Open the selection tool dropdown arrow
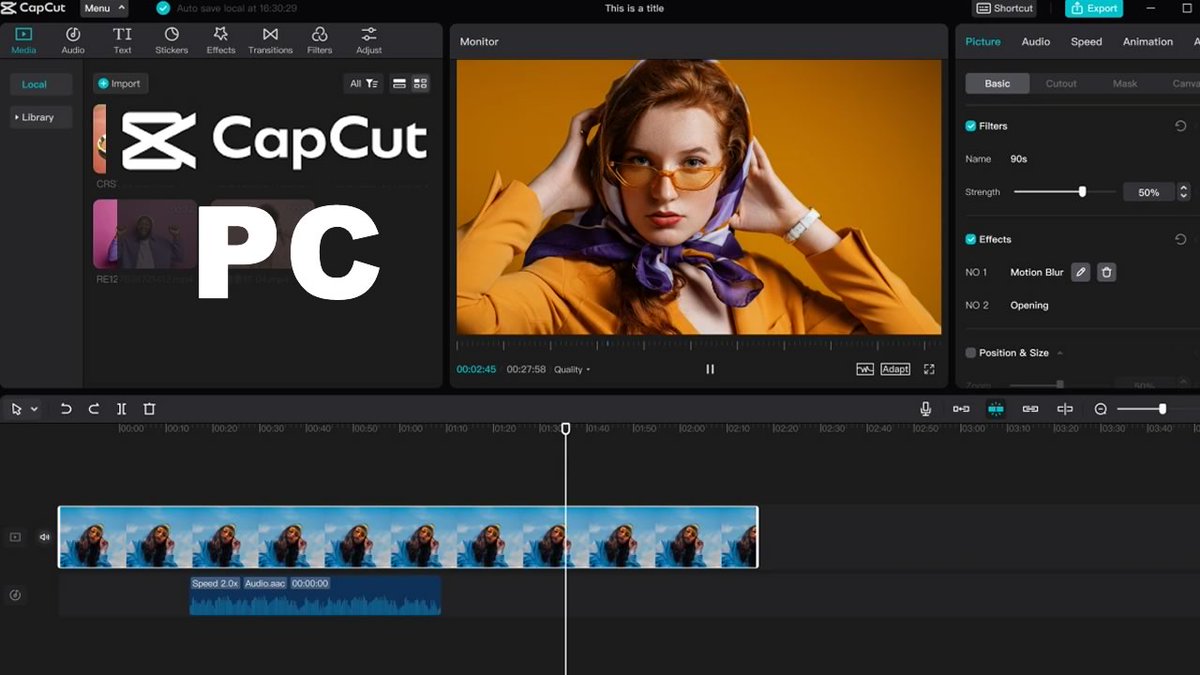1200x675 pixels. click(34, 409)
